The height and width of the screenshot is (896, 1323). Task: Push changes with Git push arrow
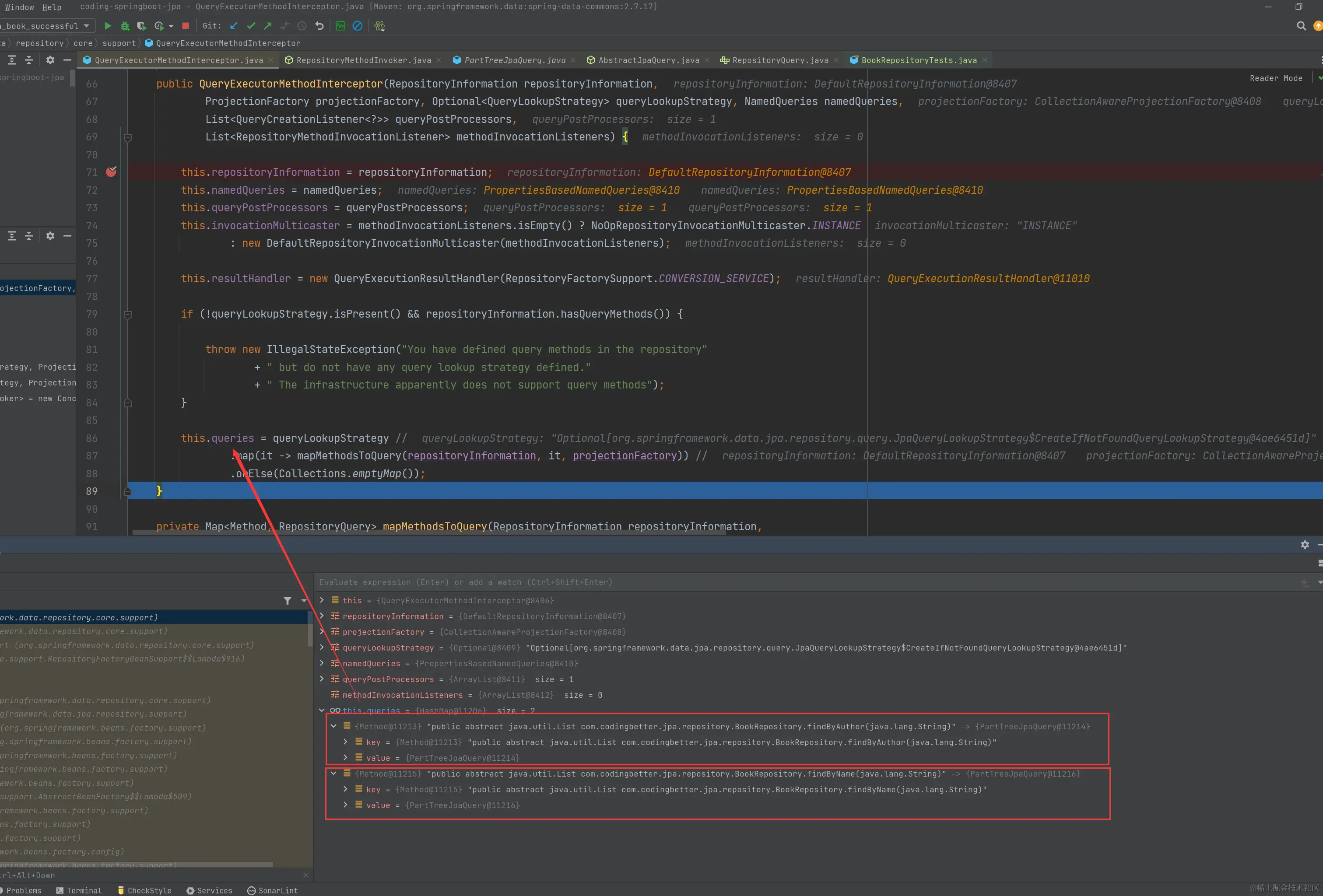[x=267, y=26]
